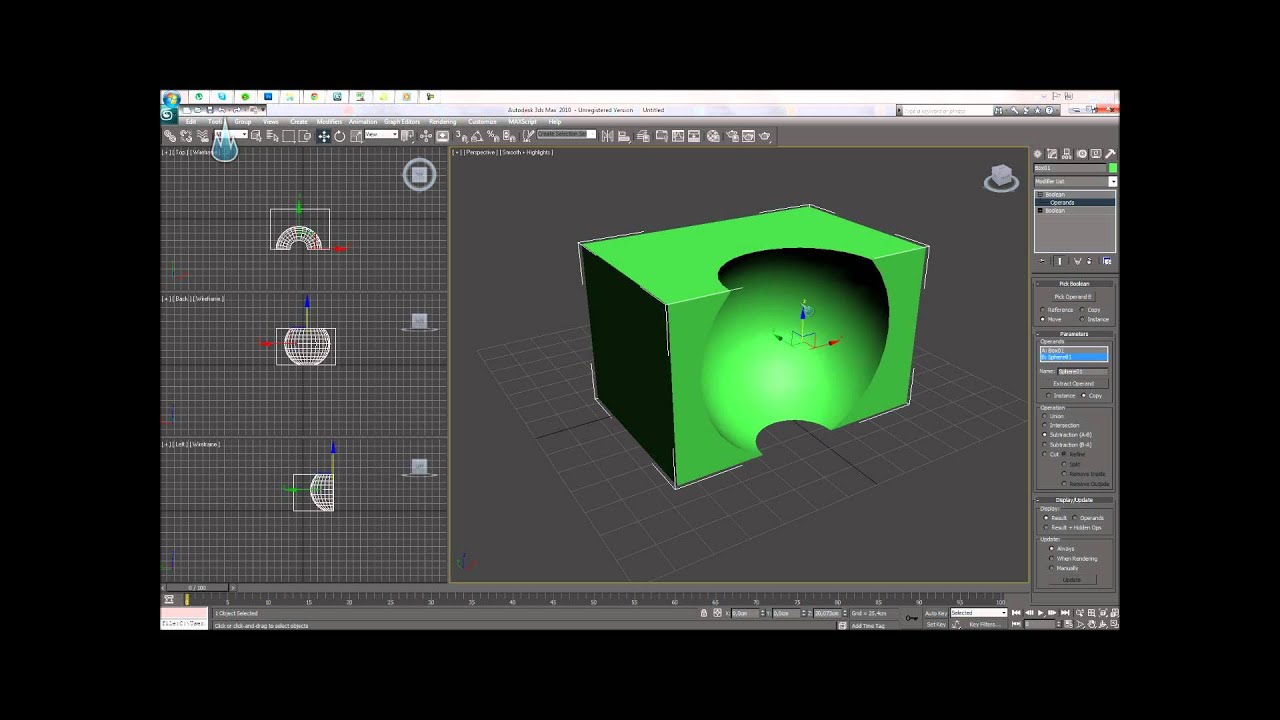Open the Modifier List dropdown
Image resolution: width=1280 pixels, height=720 pixels.
point(1075,181)
